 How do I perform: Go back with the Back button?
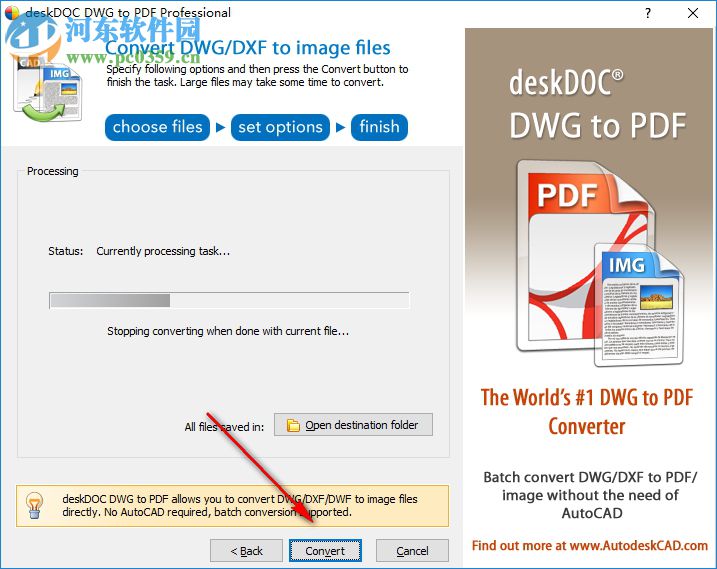tap(246, 550)
